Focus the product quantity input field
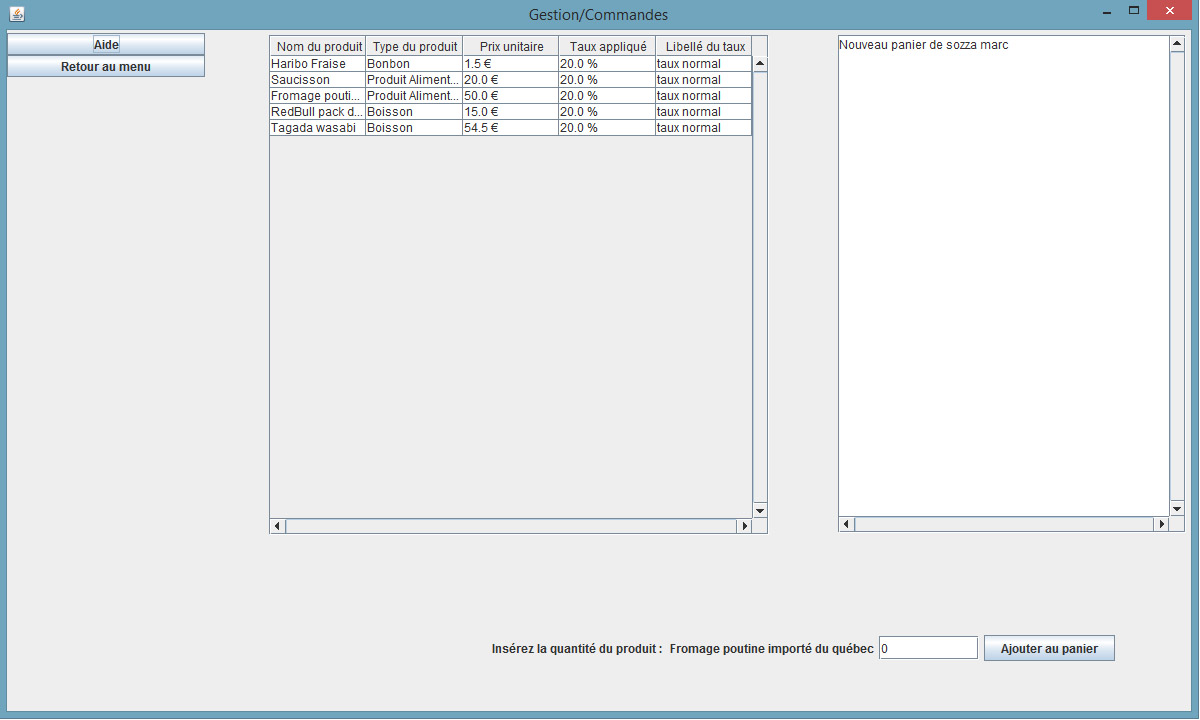Viewport: 1200px width, 720px height. click(x=927, y=648)
